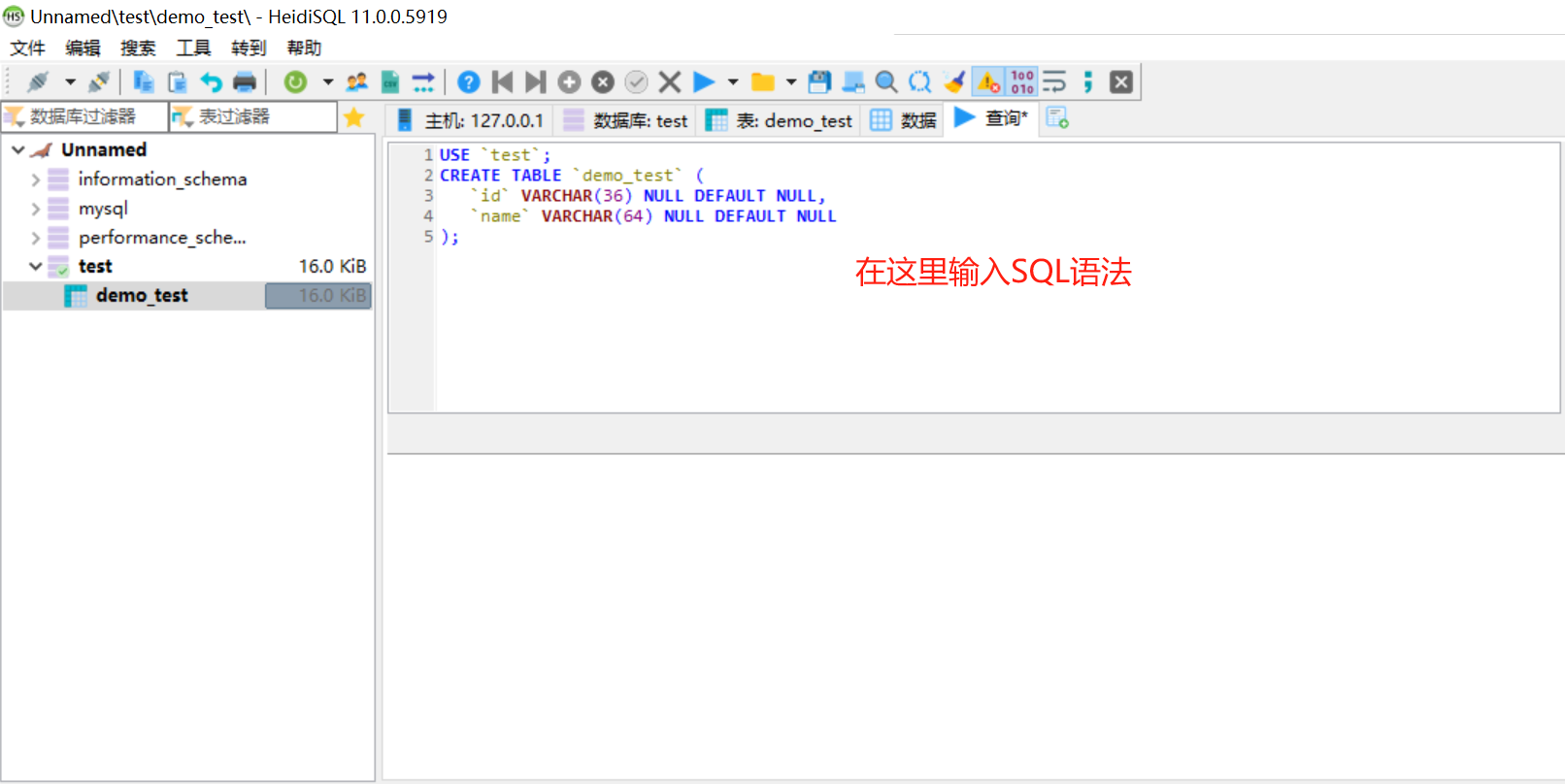Switch to the 数据库: test tab

626,120
